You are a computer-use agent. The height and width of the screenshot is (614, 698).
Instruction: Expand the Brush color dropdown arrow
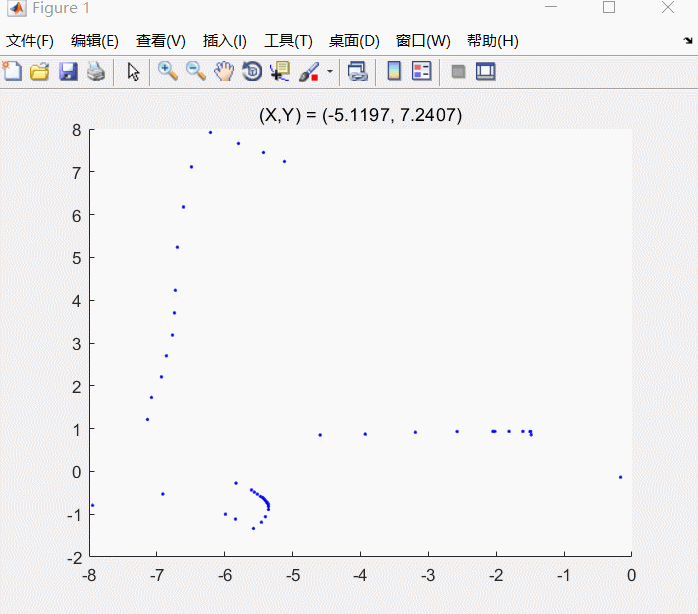click(330, 71)
